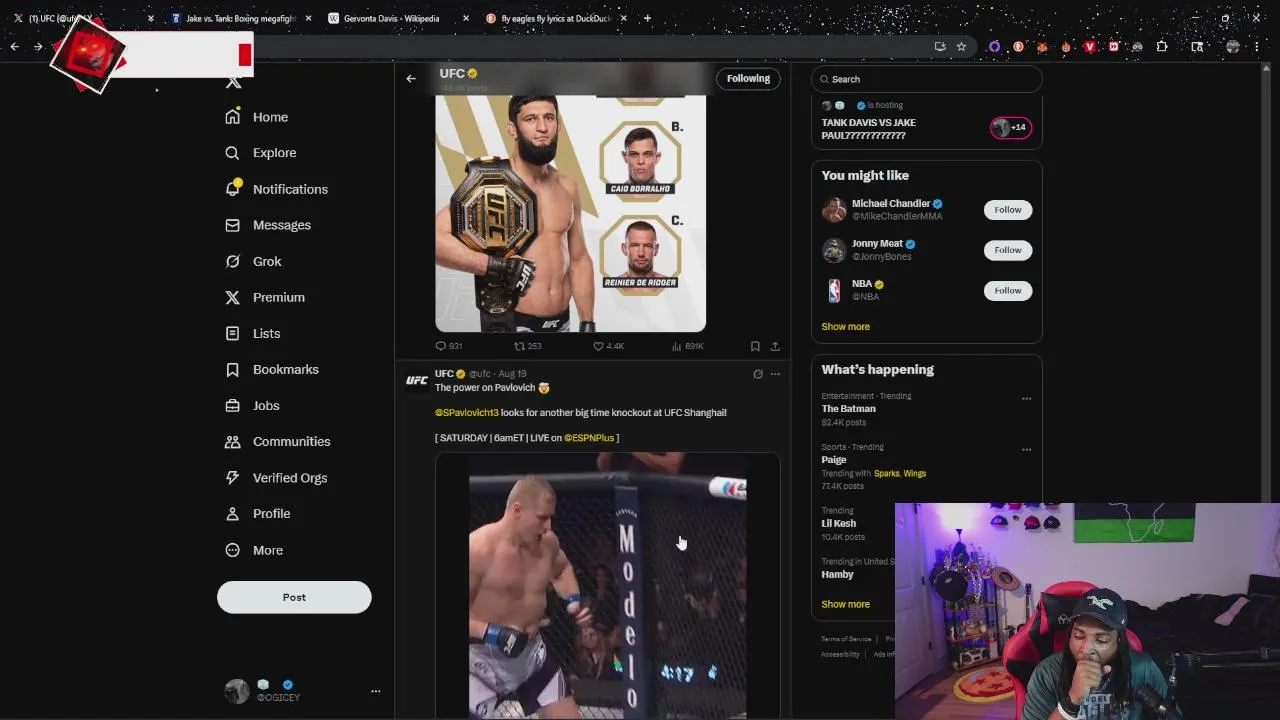Viewport: 1280px width, 720px height.
Task: Open the Hamby trending topic
Action: click(837, 575)
